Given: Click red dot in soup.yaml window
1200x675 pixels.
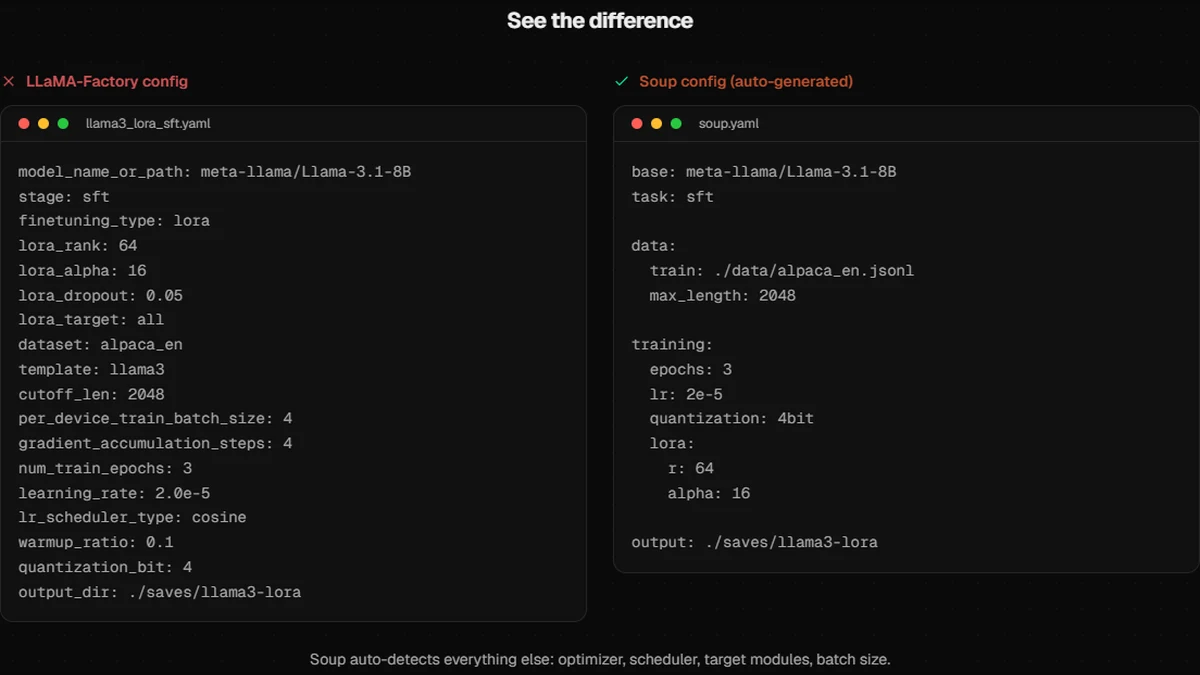Looking at the screenshot, I should tap(637, 124).
